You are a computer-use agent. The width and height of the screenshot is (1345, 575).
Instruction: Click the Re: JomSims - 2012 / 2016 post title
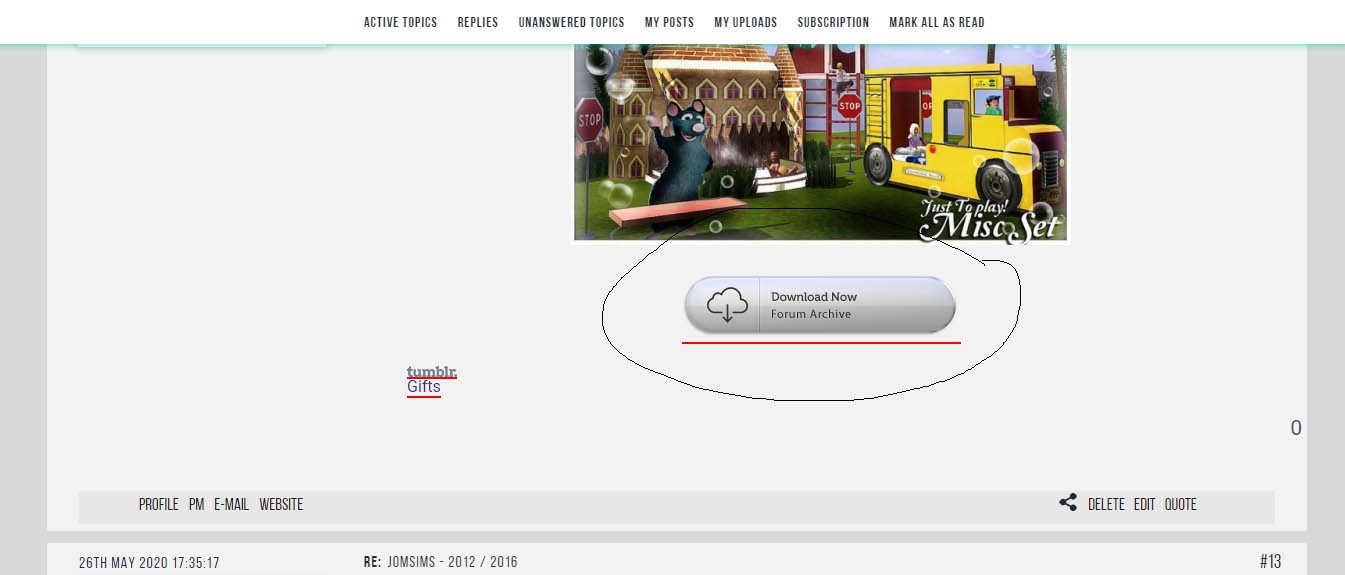click(x=441, y=562)
